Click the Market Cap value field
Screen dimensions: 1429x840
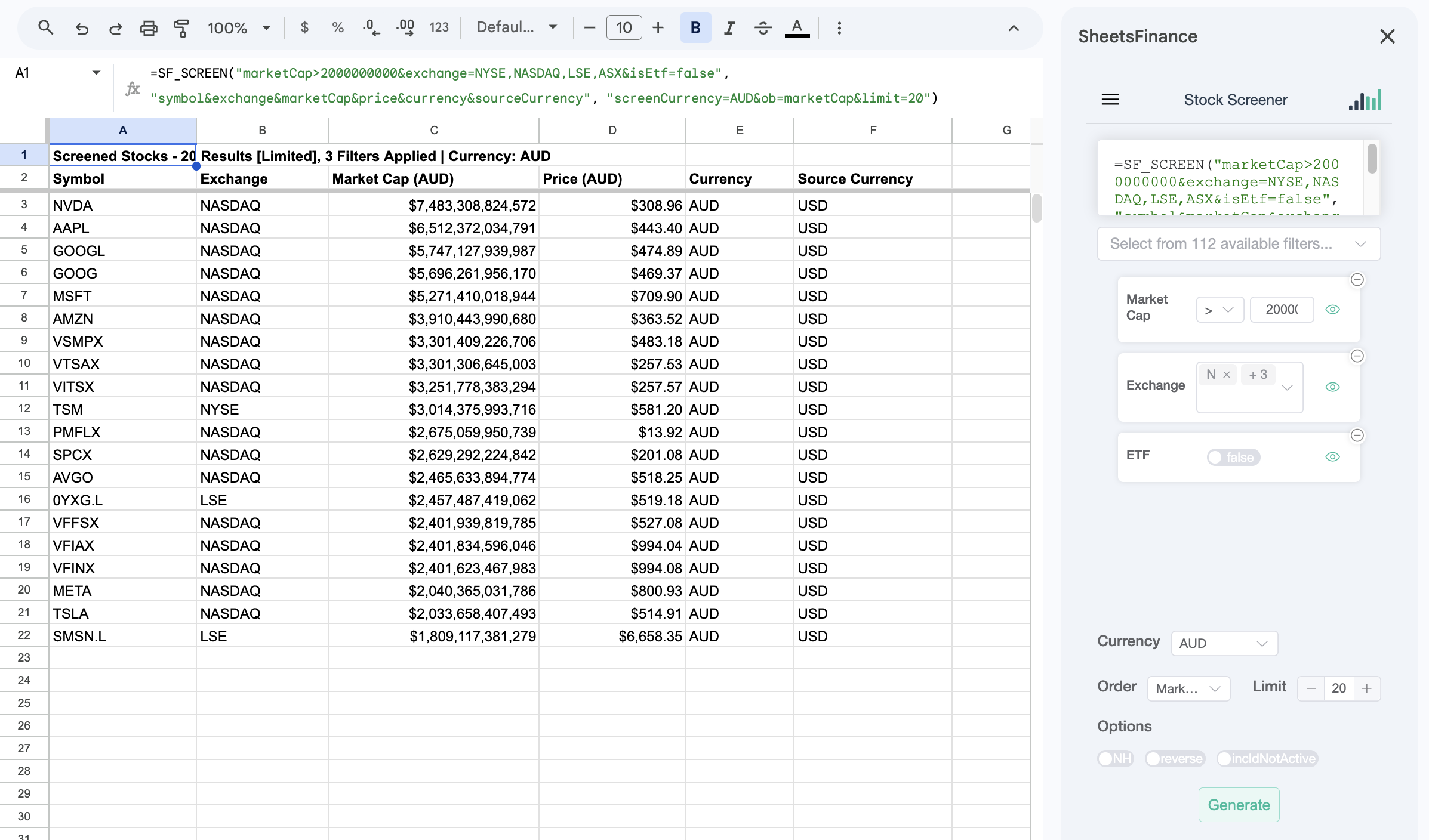point(1282,310)
